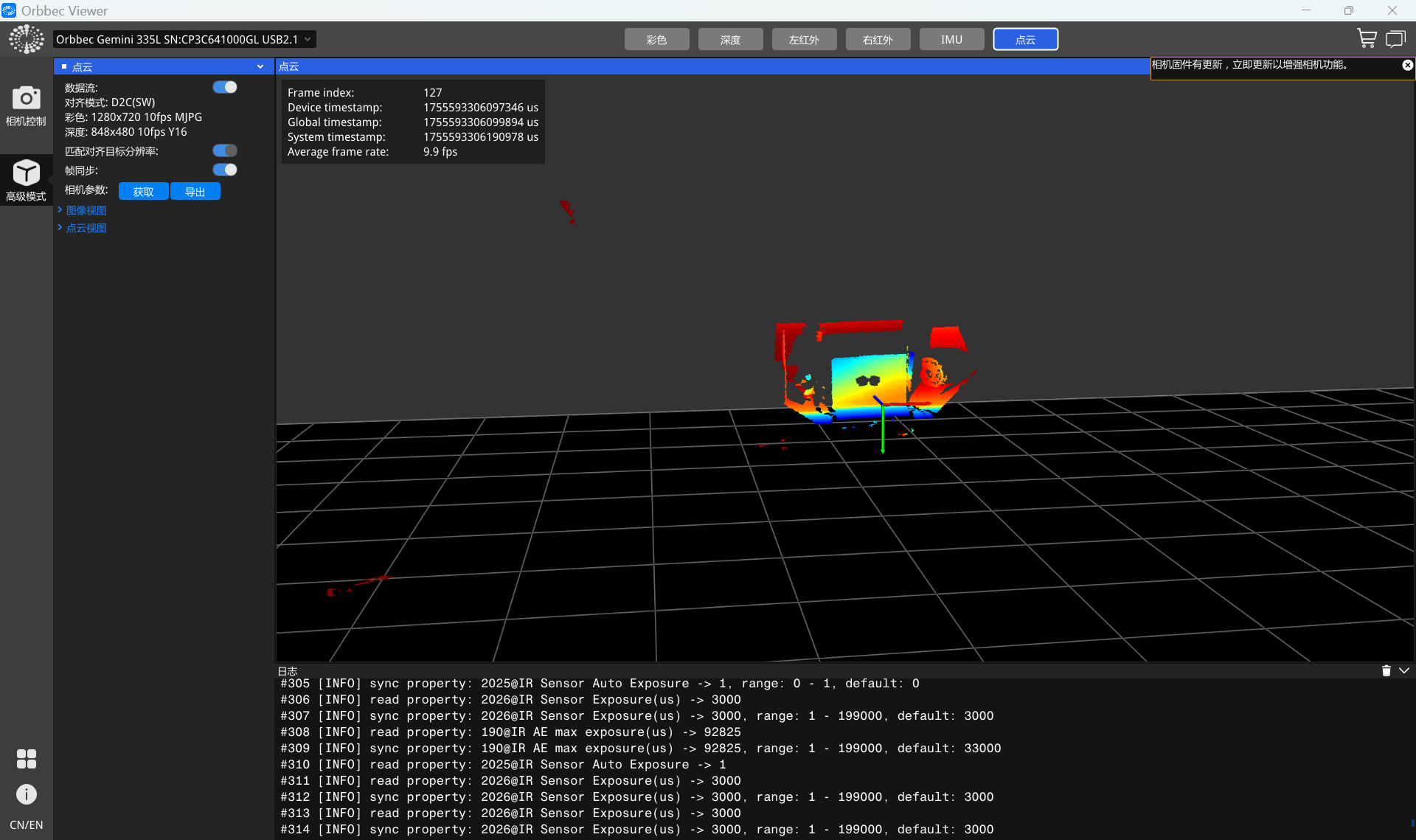Screen dimensions: 1416x840
Task: Toggle 匹配对齐目标分辨率 switch
Action: (225, 150)
